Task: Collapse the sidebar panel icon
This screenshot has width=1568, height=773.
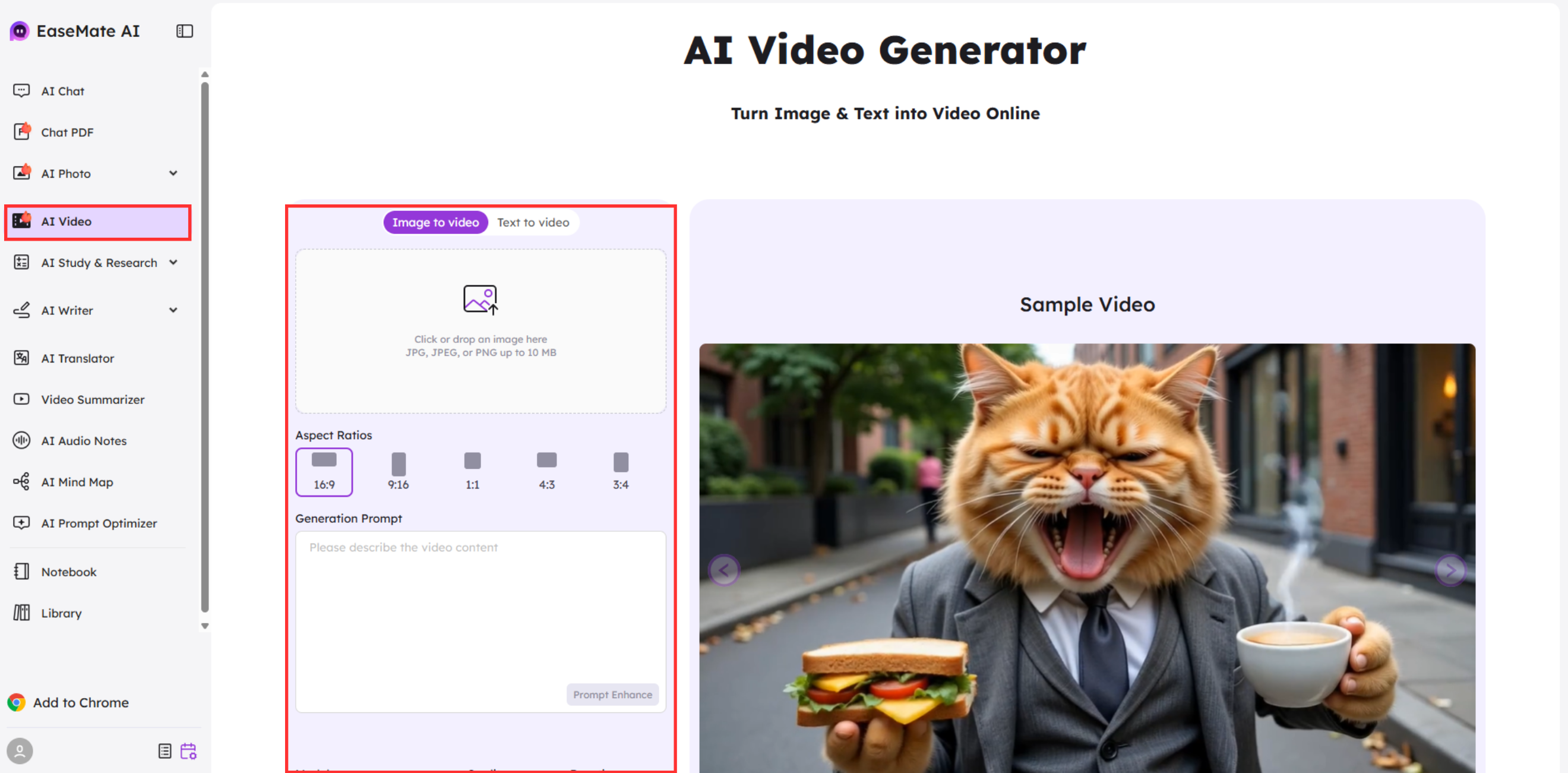Action: pyautogui.click(x=185, y=31)
